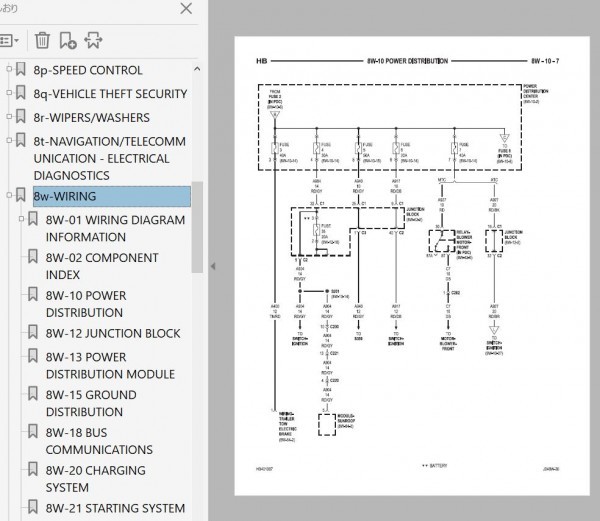Expand the 8q-VEHICLE THEFT SECURITY bookmark
The height and width of the screenshot is (521, 600).
click(x=9, y=93)
